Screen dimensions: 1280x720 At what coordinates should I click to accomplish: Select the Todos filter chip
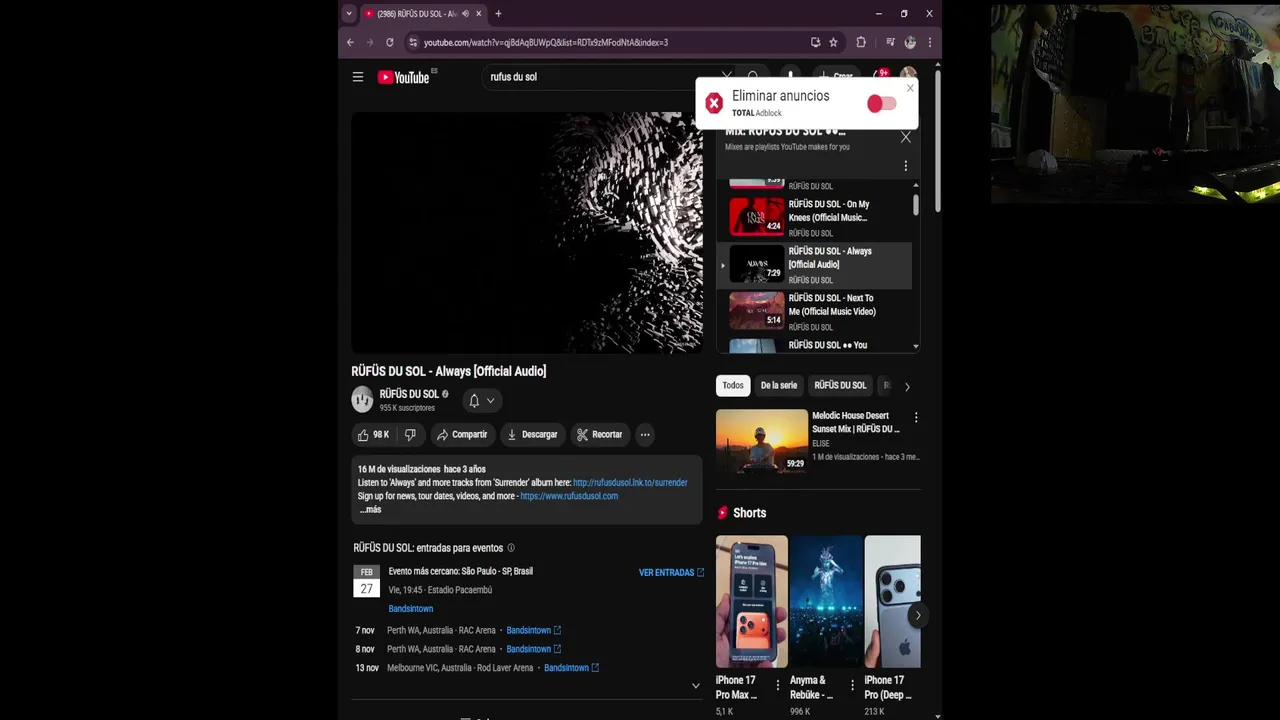(733, 386)
